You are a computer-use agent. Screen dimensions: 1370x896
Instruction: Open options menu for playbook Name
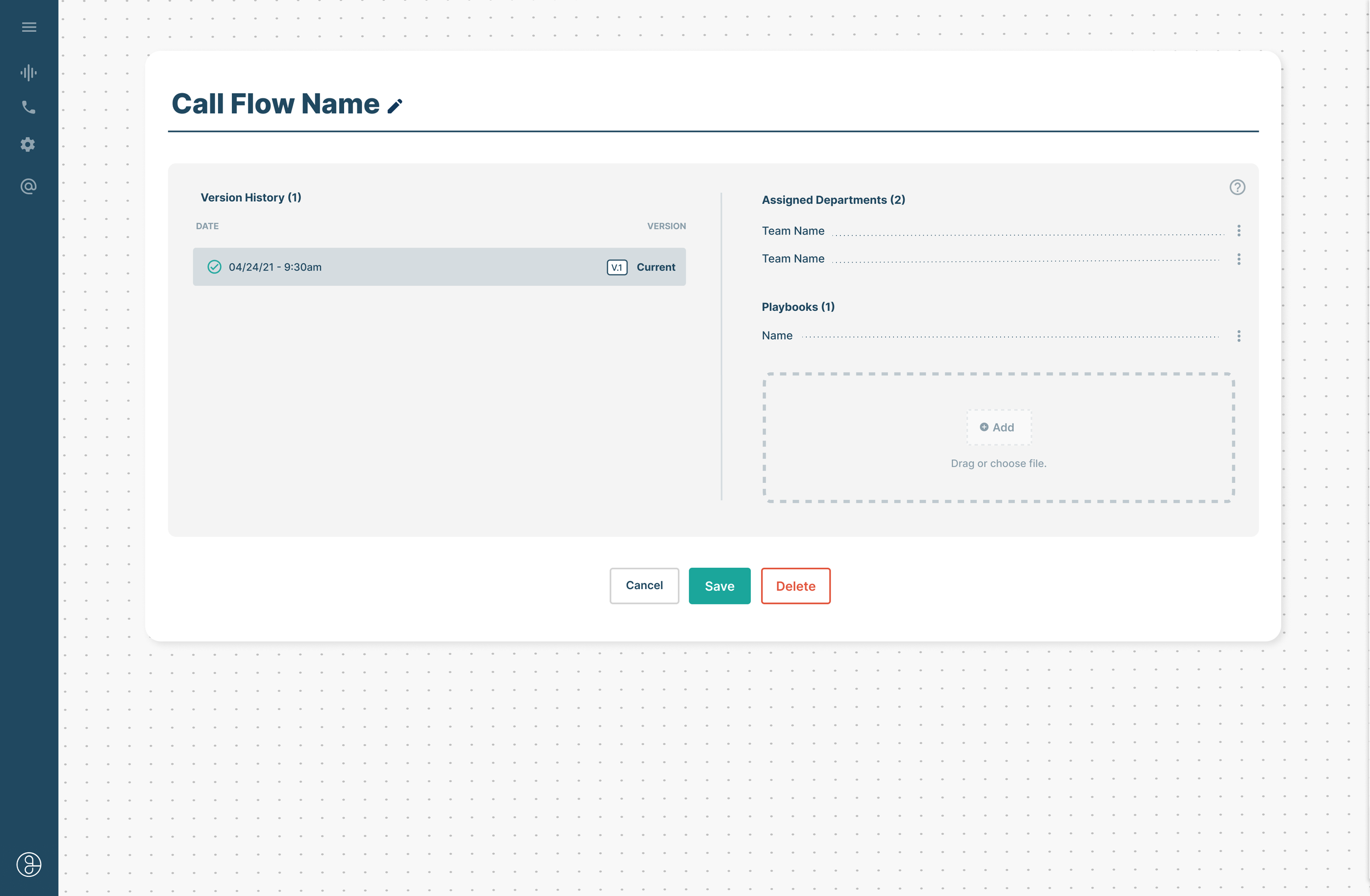click(1239, 336)
